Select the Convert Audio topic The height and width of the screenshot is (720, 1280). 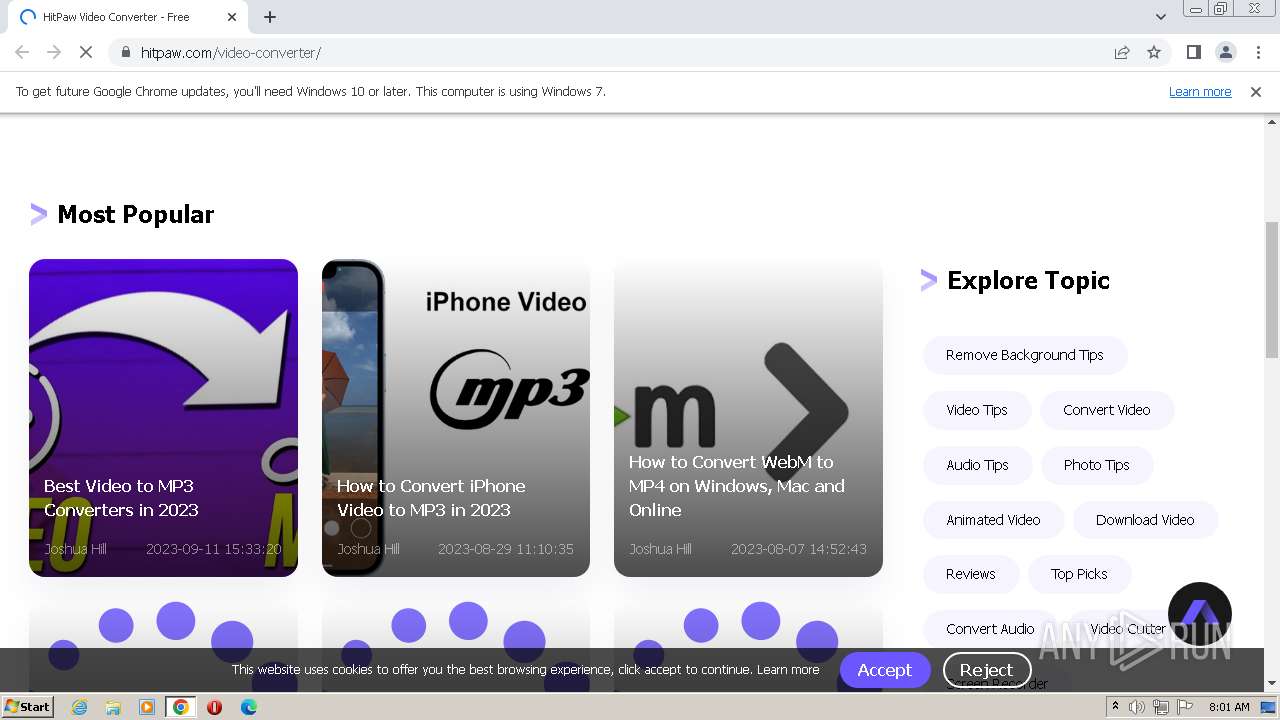990,629
